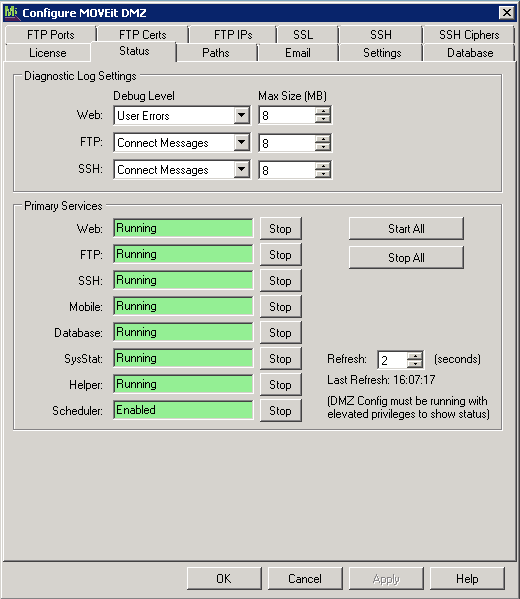The height and width of the screenshot is (599, 520).
Task: Increase FTP log max size
Action: click(323, 139)
